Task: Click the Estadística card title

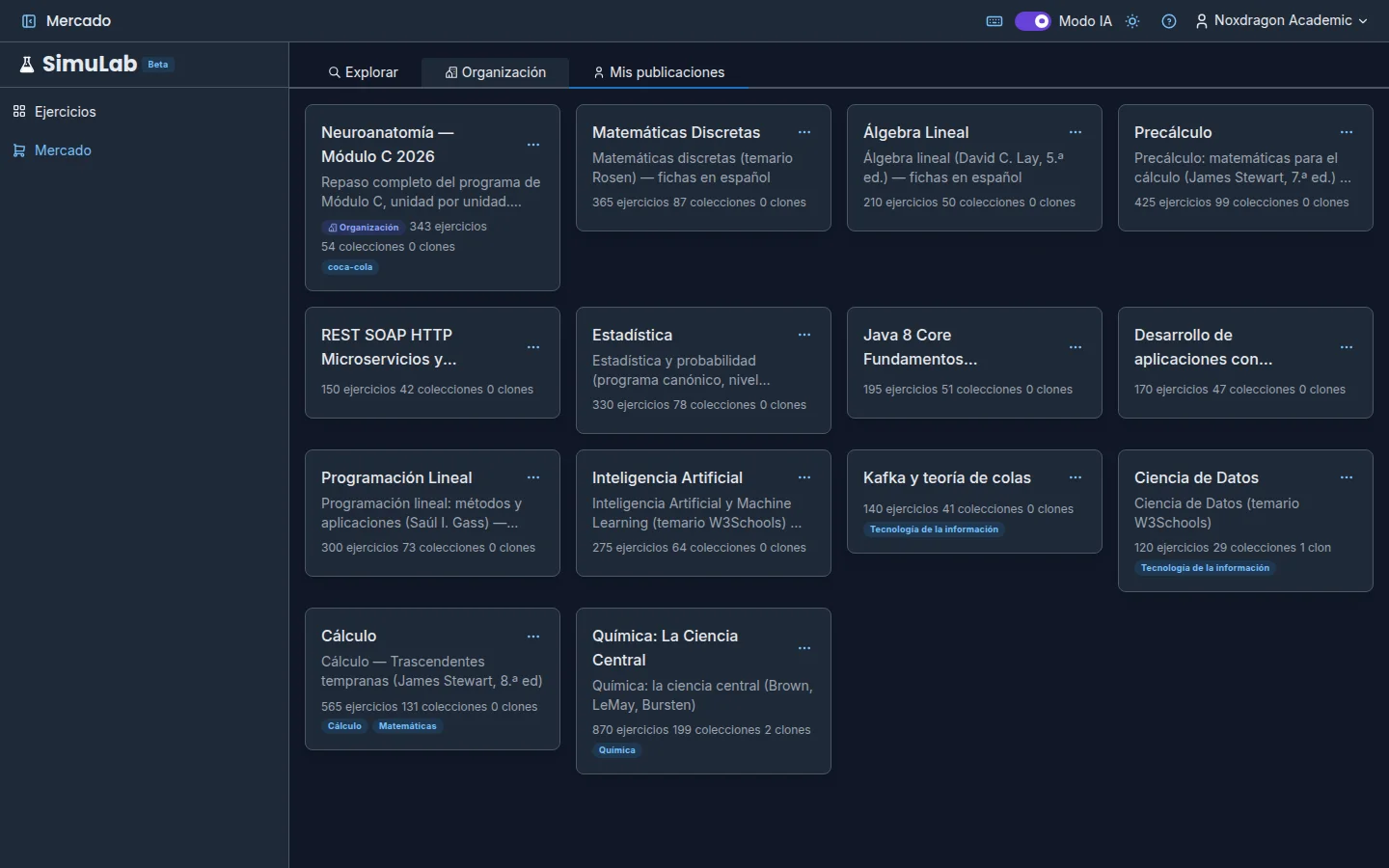Action: (x=633, y=335)
